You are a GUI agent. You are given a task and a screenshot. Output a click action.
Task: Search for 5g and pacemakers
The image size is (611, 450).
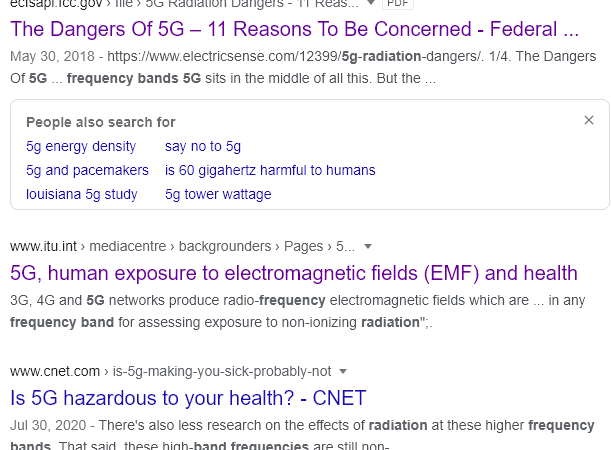[87, 170]
